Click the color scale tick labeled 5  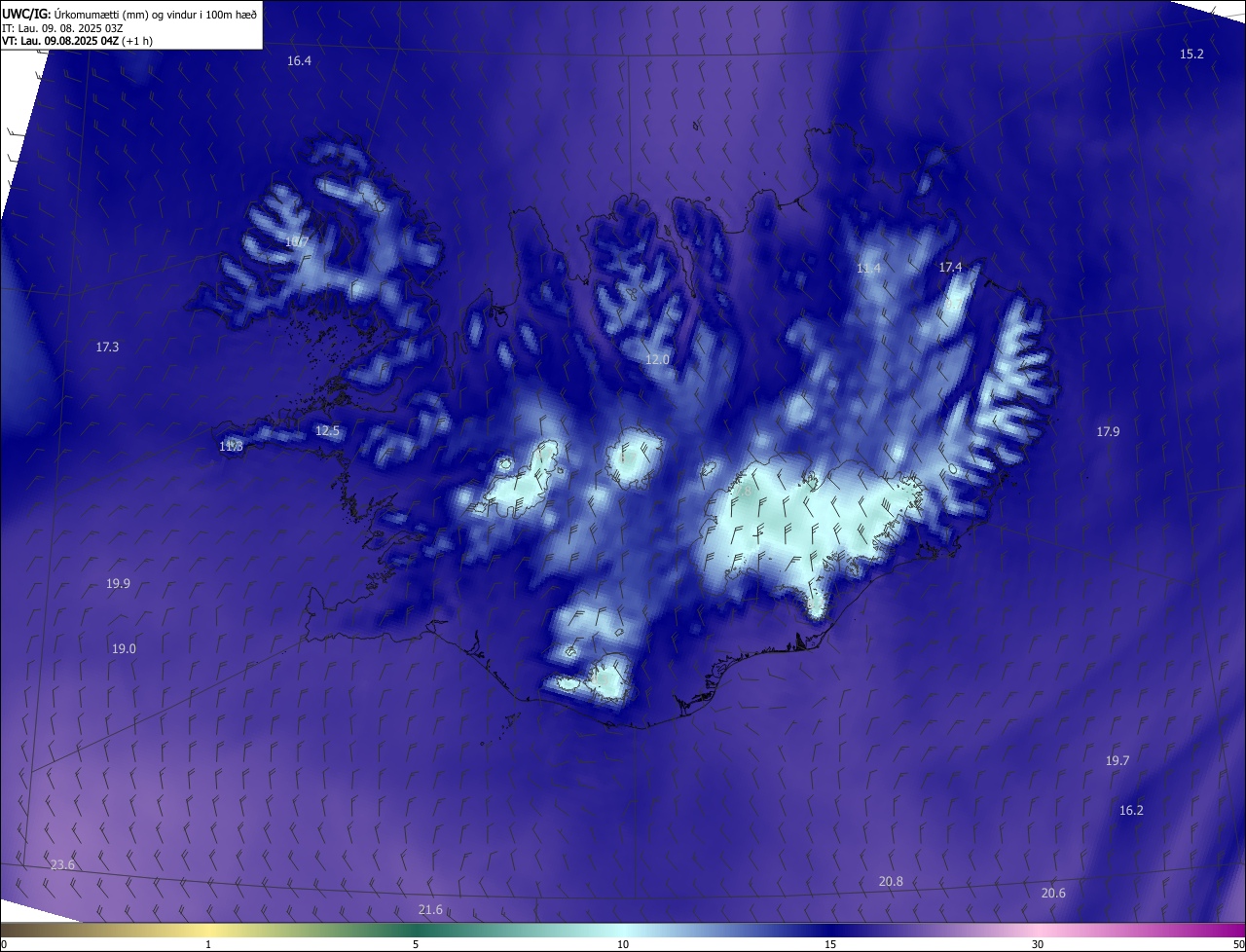click(416, 945)
